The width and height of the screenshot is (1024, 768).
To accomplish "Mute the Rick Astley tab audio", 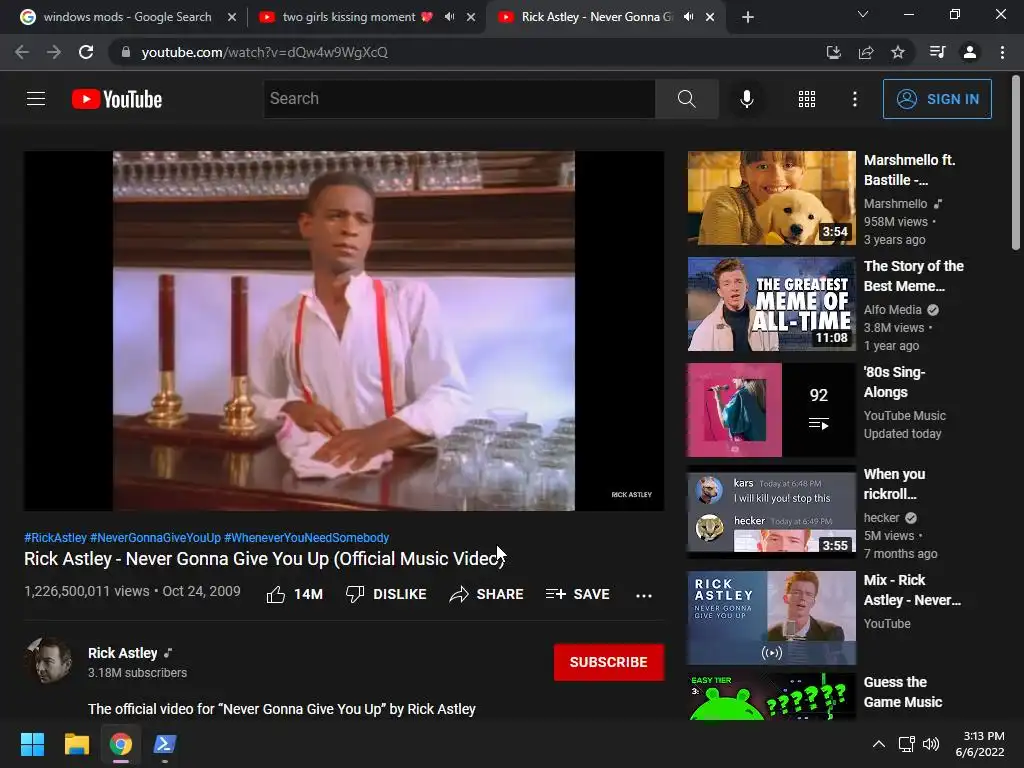I will 688,17.
